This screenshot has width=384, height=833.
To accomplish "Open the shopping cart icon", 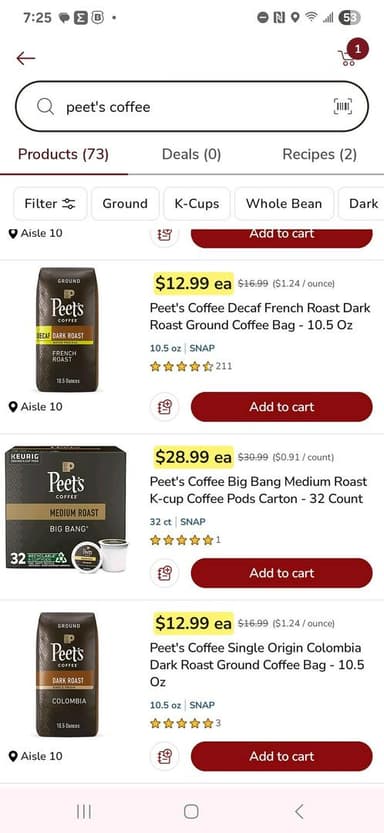I will point(347,57).
